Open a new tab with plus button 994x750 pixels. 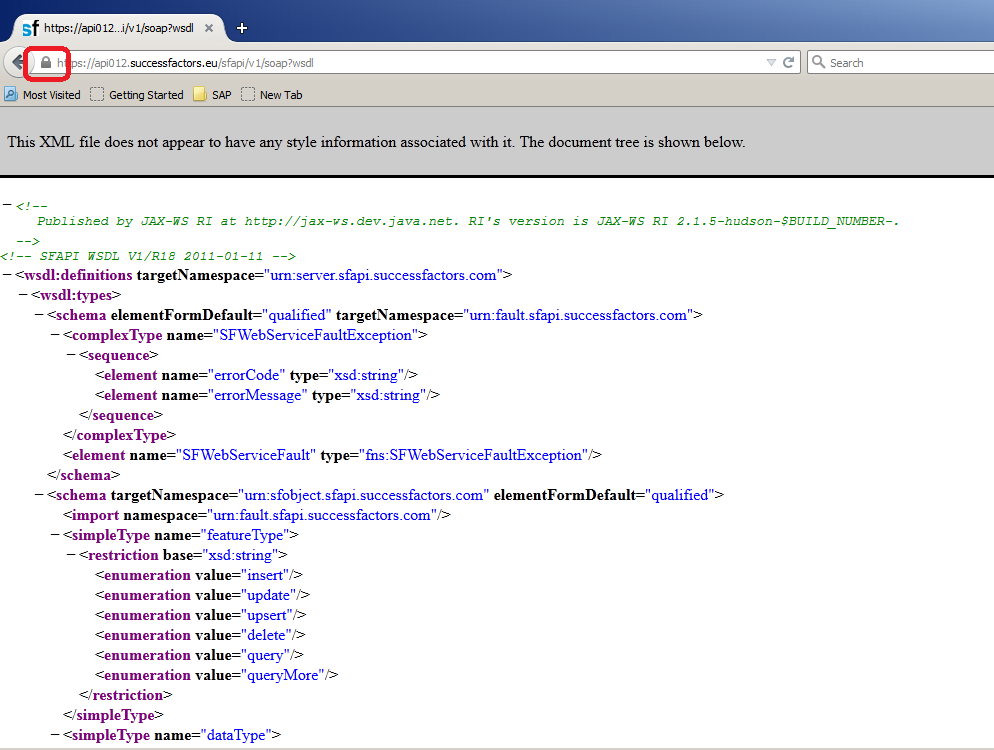tap(241, 28)
